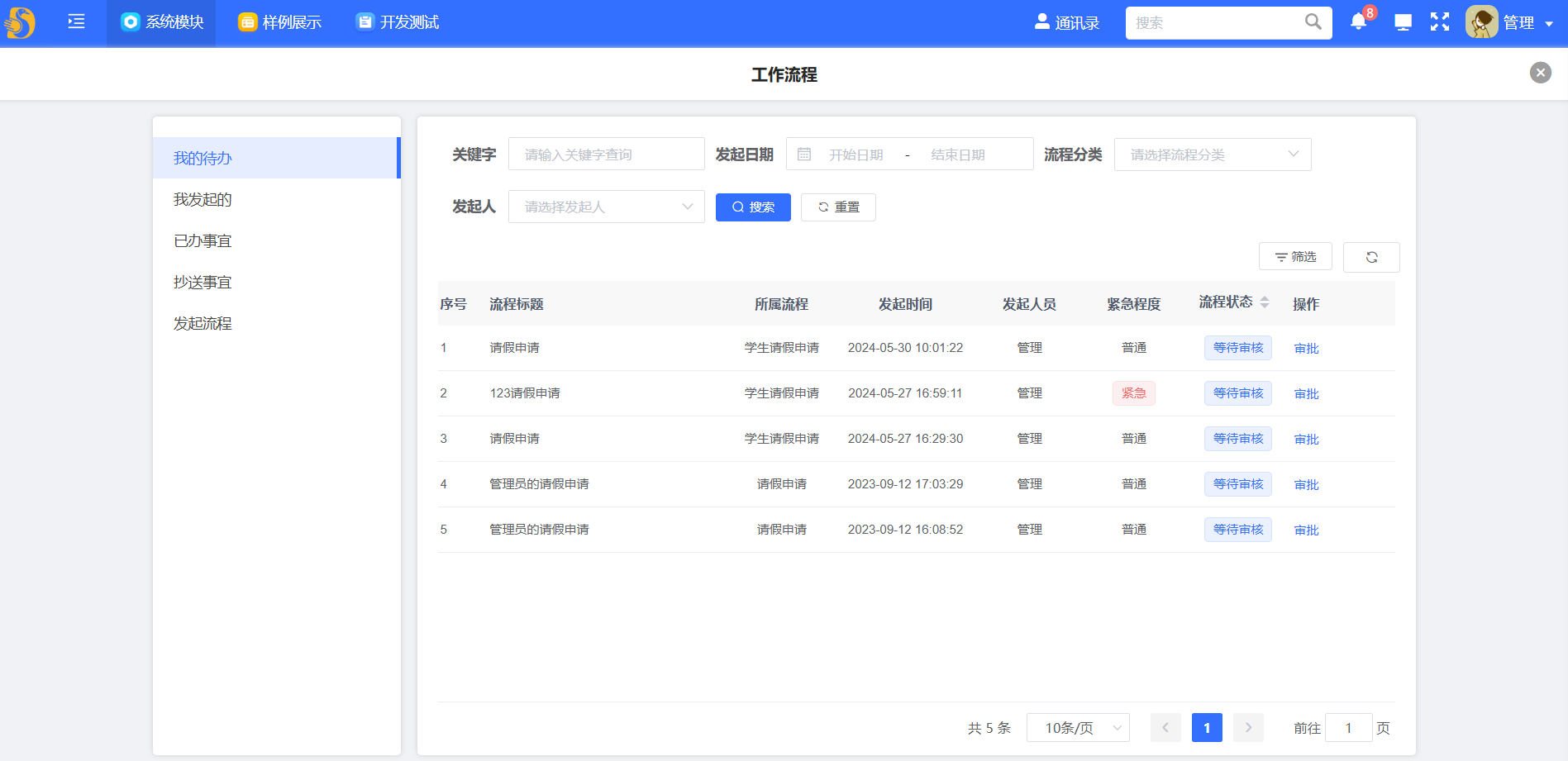
Task: Open the 筛选 filter button
Action: 1295,256
